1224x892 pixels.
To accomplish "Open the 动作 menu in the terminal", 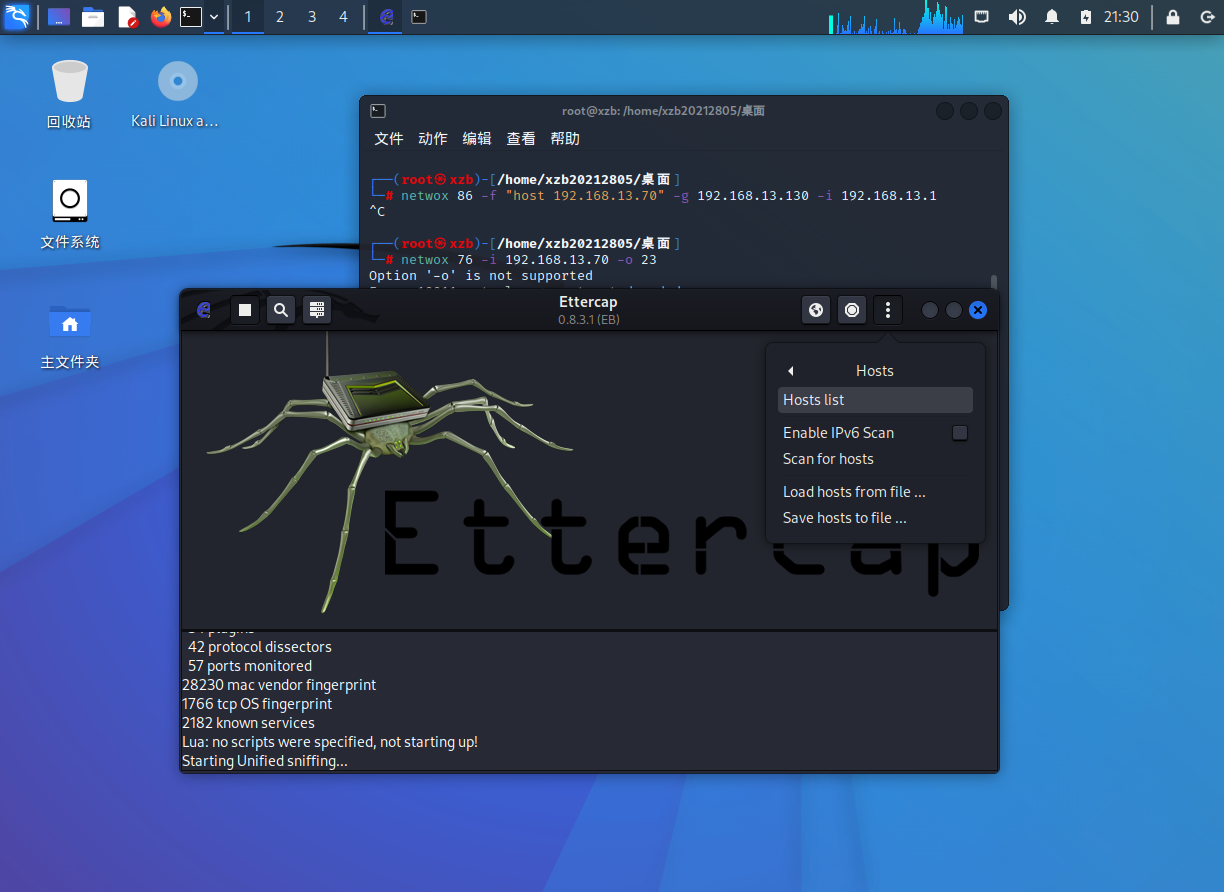I will coord(433,139).
